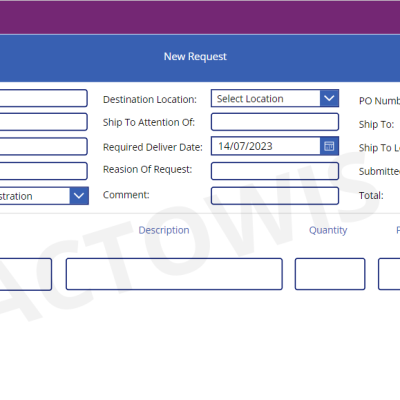Screen dimensions: 400x400
Task: Click the Description item input box
Action: click(x=174, y=274)
